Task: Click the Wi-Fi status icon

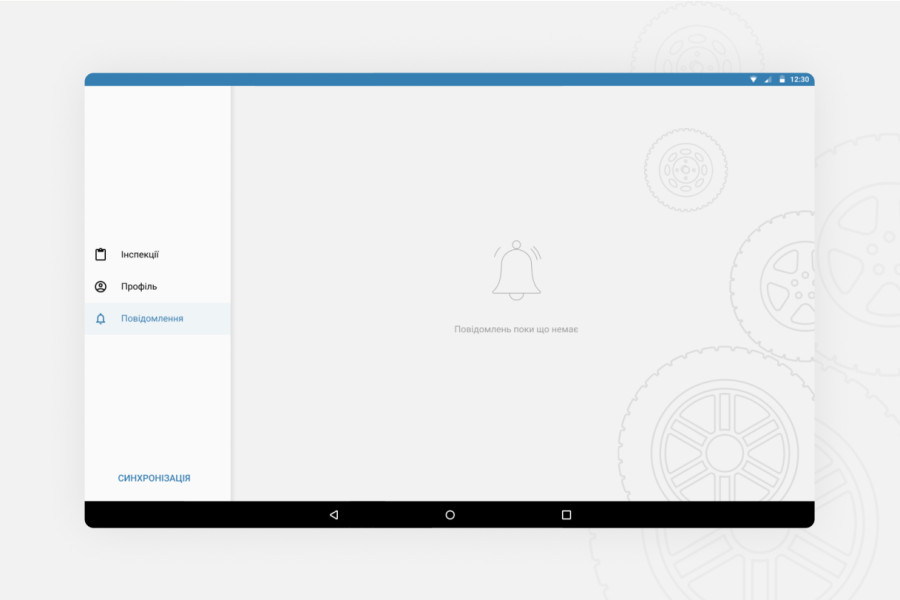Action: pos(753,79)
